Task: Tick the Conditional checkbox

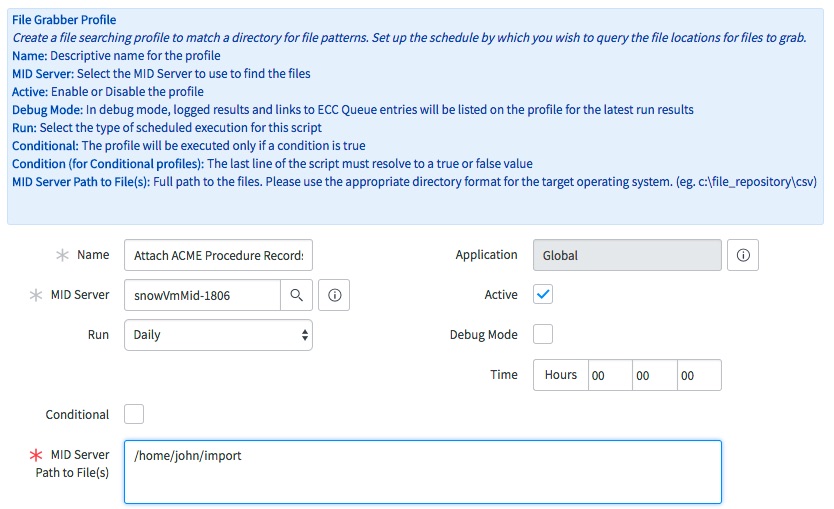Action: pos(134,414)
